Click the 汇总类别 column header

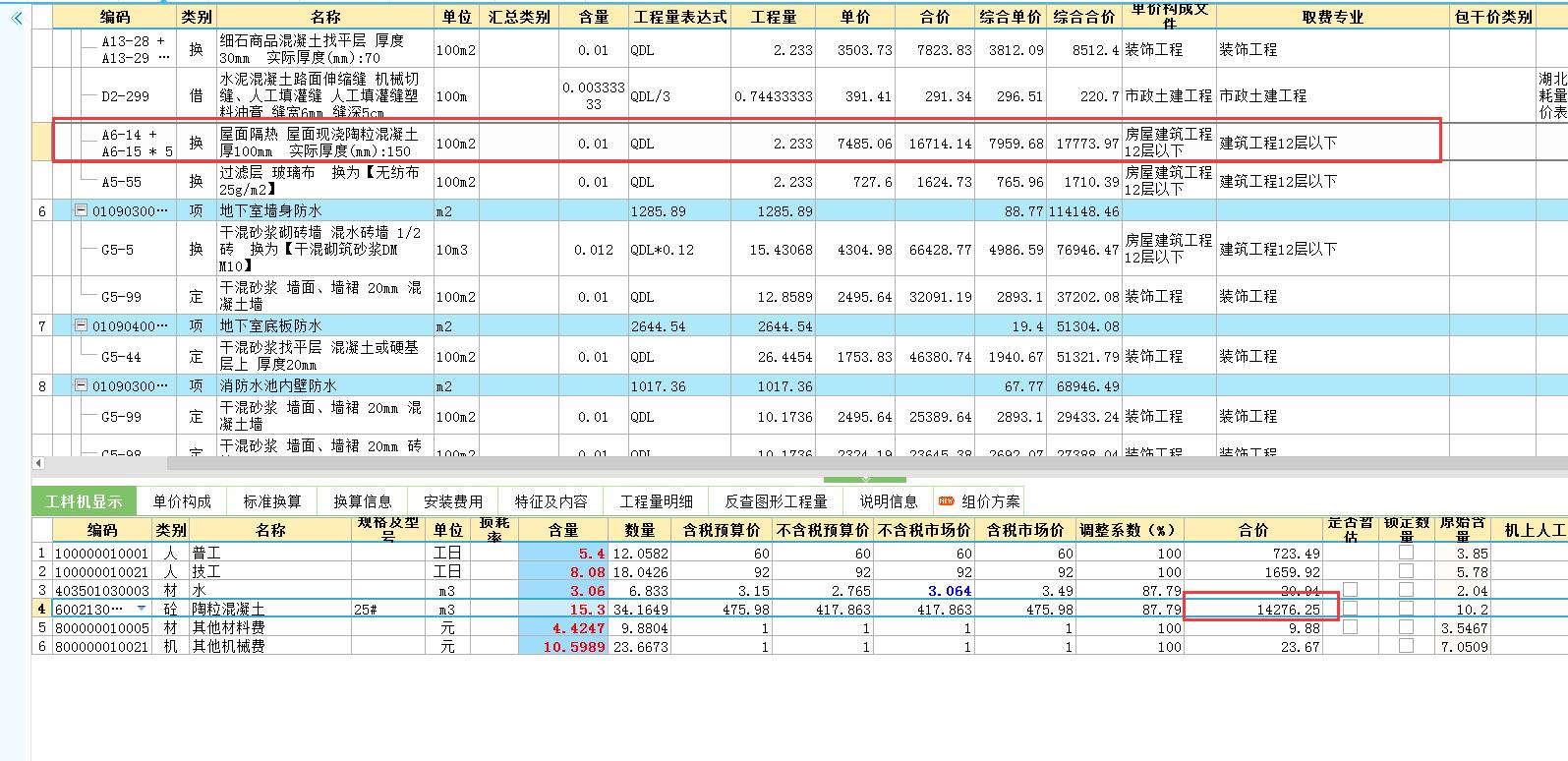click(x=519, y=17)
